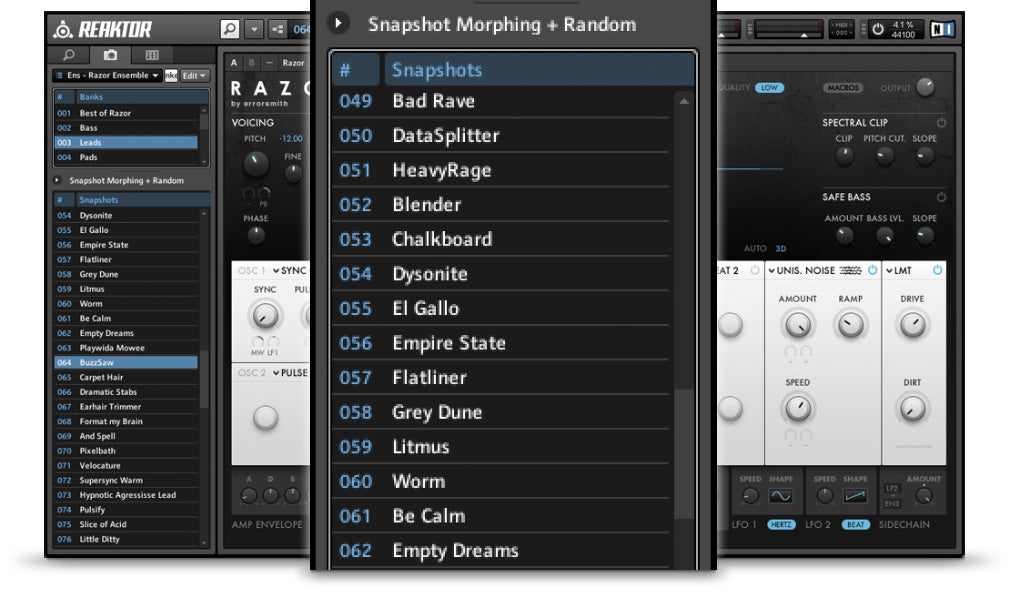Select Hypnotic Agressisse Lead snapshot
This screenshot has height=598, width=1010.
(126, 495)
